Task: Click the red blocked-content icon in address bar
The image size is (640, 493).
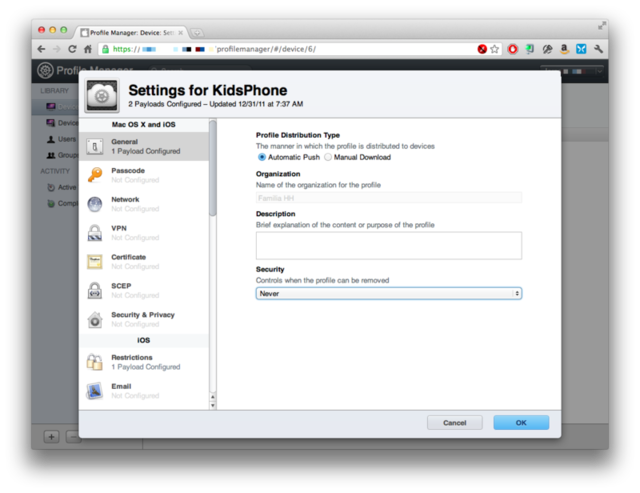Action: [x=482, y=49]
